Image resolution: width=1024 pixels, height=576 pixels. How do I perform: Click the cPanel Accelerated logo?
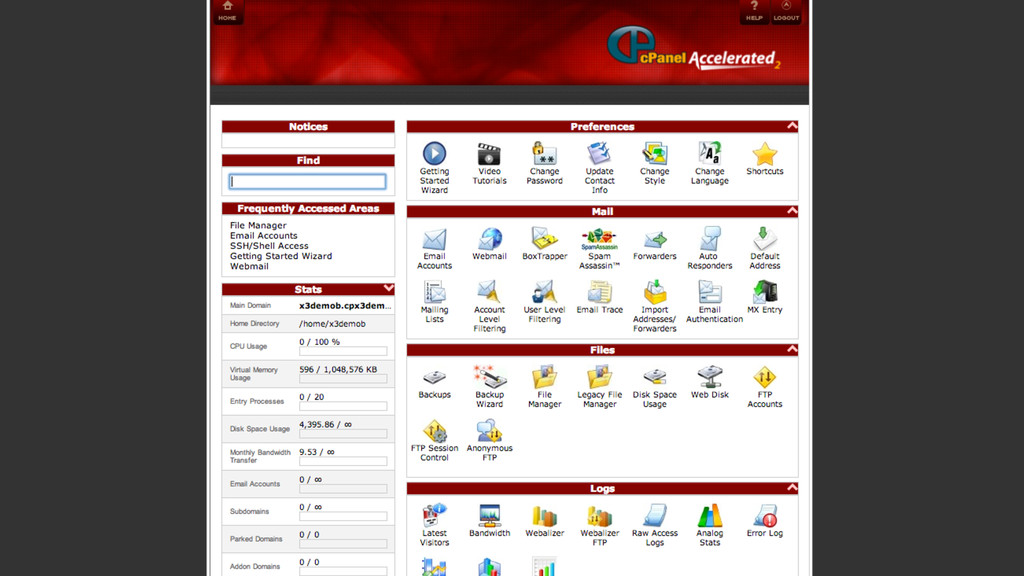(x=694, y=47)
